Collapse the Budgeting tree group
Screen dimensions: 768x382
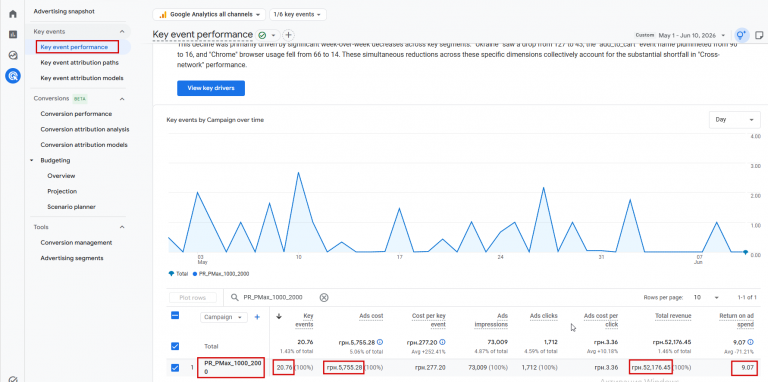[32, 160]
